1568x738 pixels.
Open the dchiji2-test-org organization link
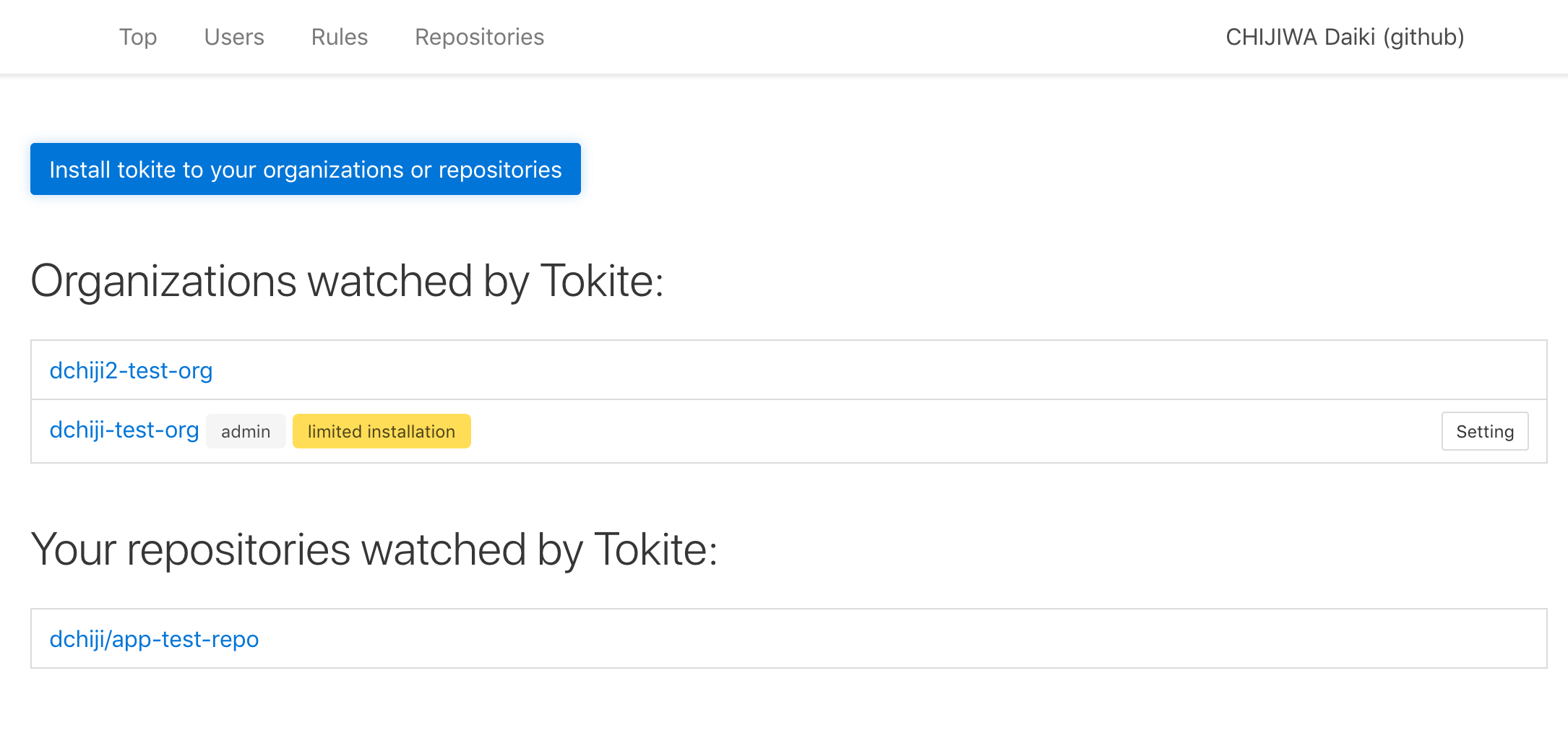click(x=131, y=370)
